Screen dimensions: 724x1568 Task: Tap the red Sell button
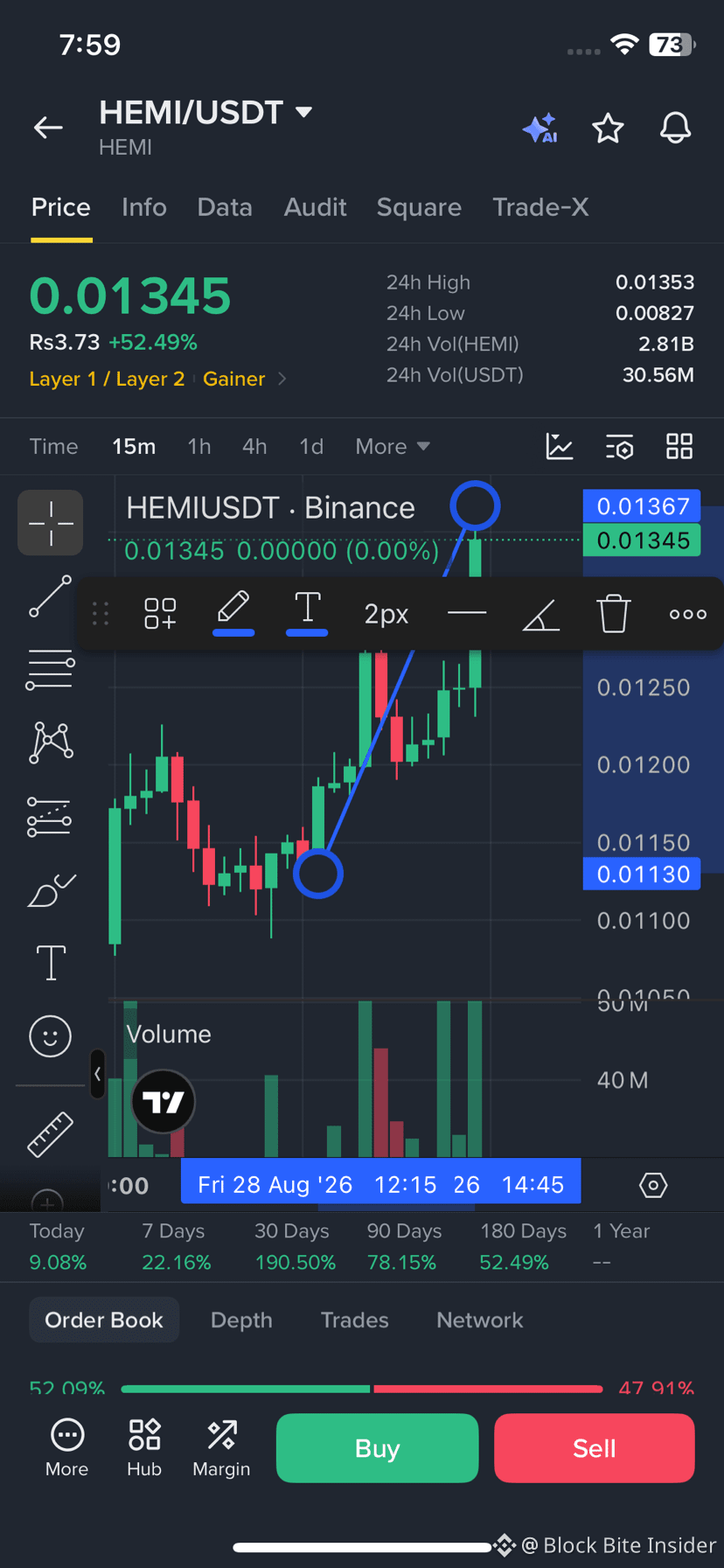pos(595,1448)
